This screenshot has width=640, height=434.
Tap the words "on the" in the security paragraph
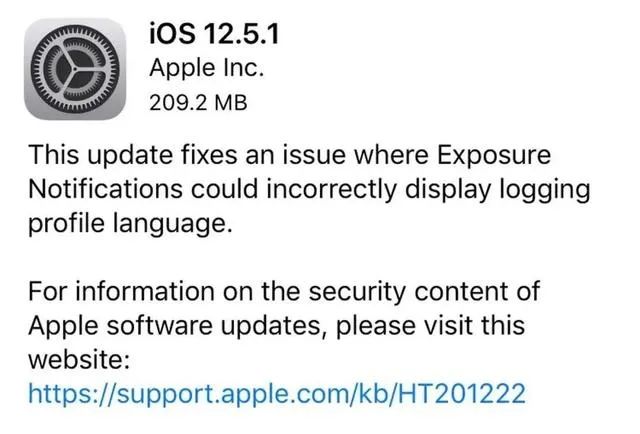pos(262,292)
